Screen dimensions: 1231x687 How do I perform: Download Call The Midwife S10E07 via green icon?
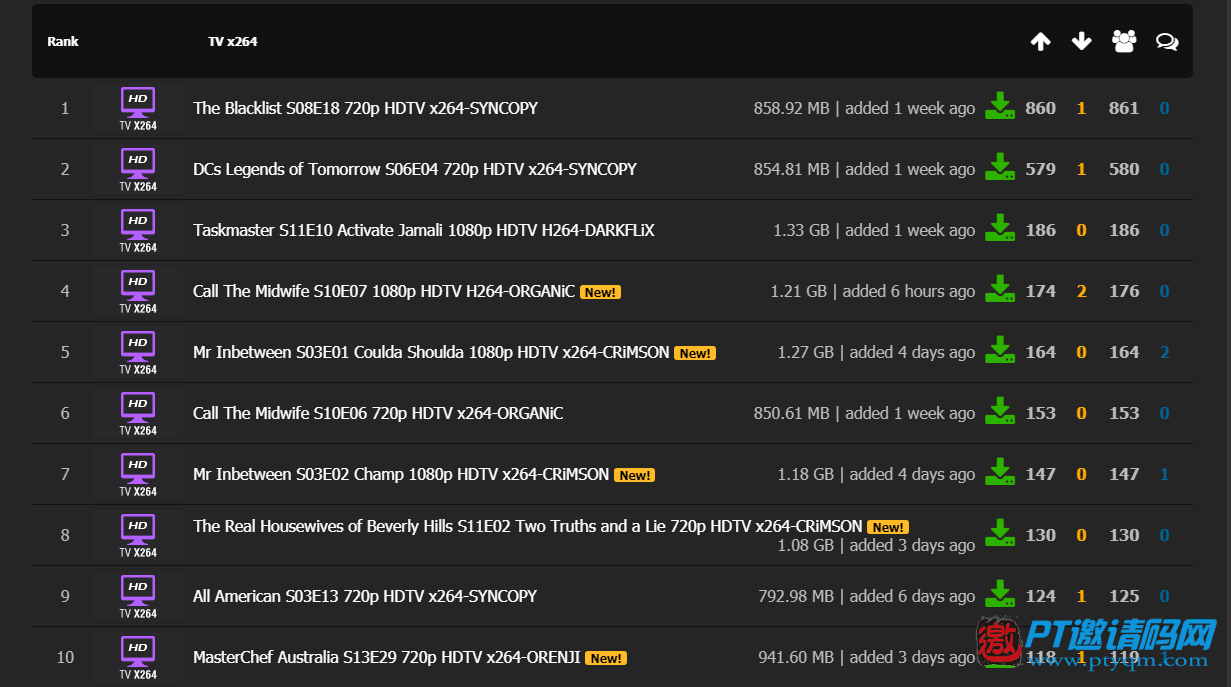coord(1000,290)
